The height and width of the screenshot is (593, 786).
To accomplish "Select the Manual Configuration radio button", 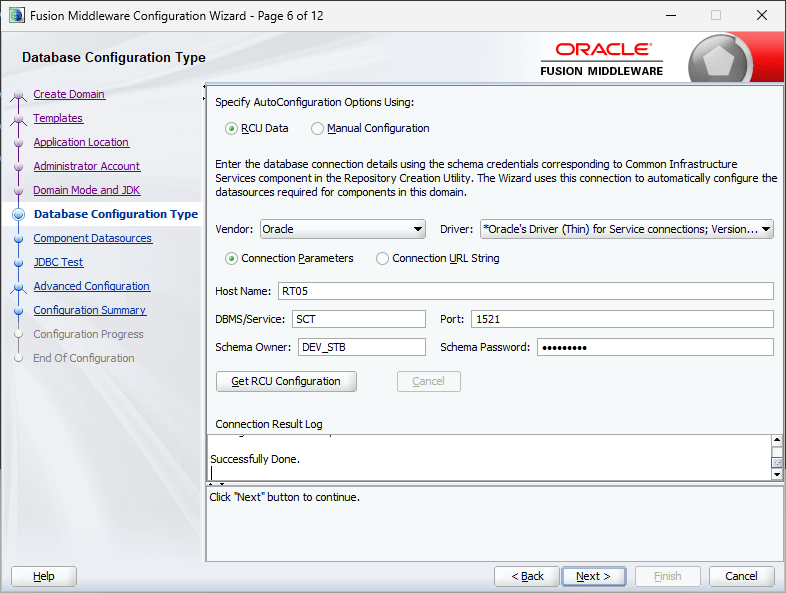I will click(317, 129).
